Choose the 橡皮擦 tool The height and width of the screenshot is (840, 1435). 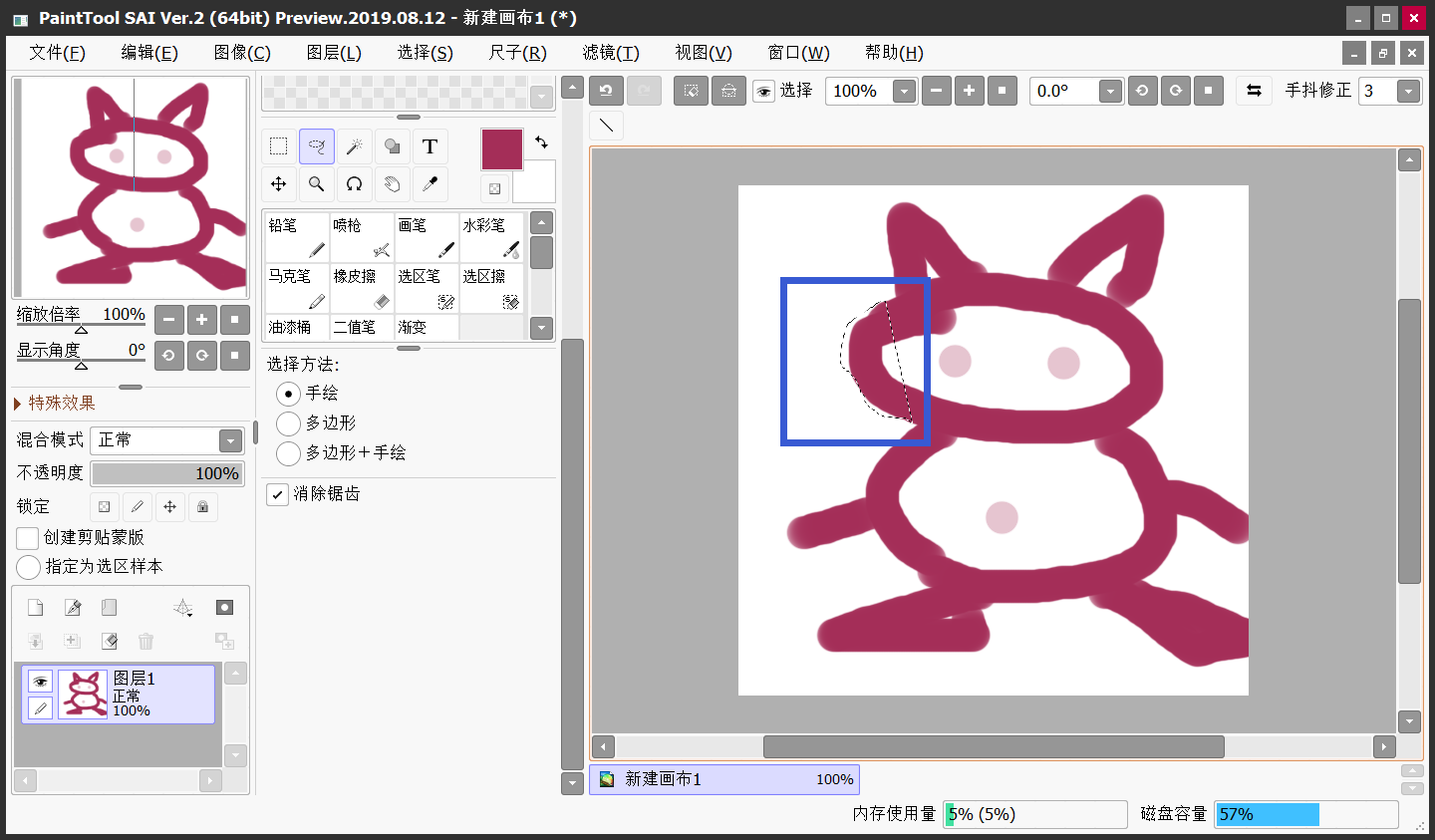[x=362, y=288]
